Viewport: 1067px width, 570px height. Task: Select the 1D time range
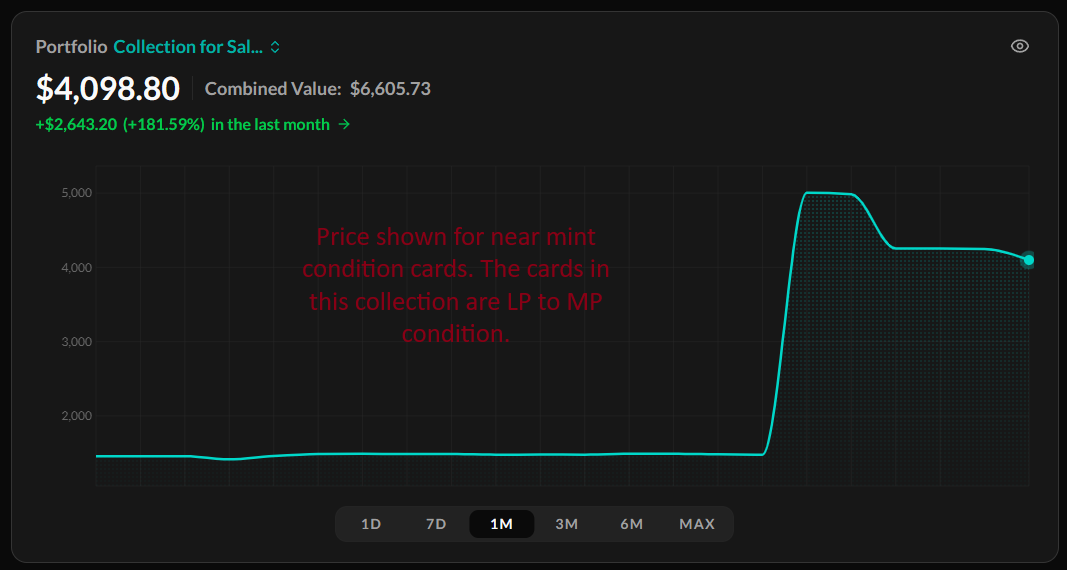371,524
